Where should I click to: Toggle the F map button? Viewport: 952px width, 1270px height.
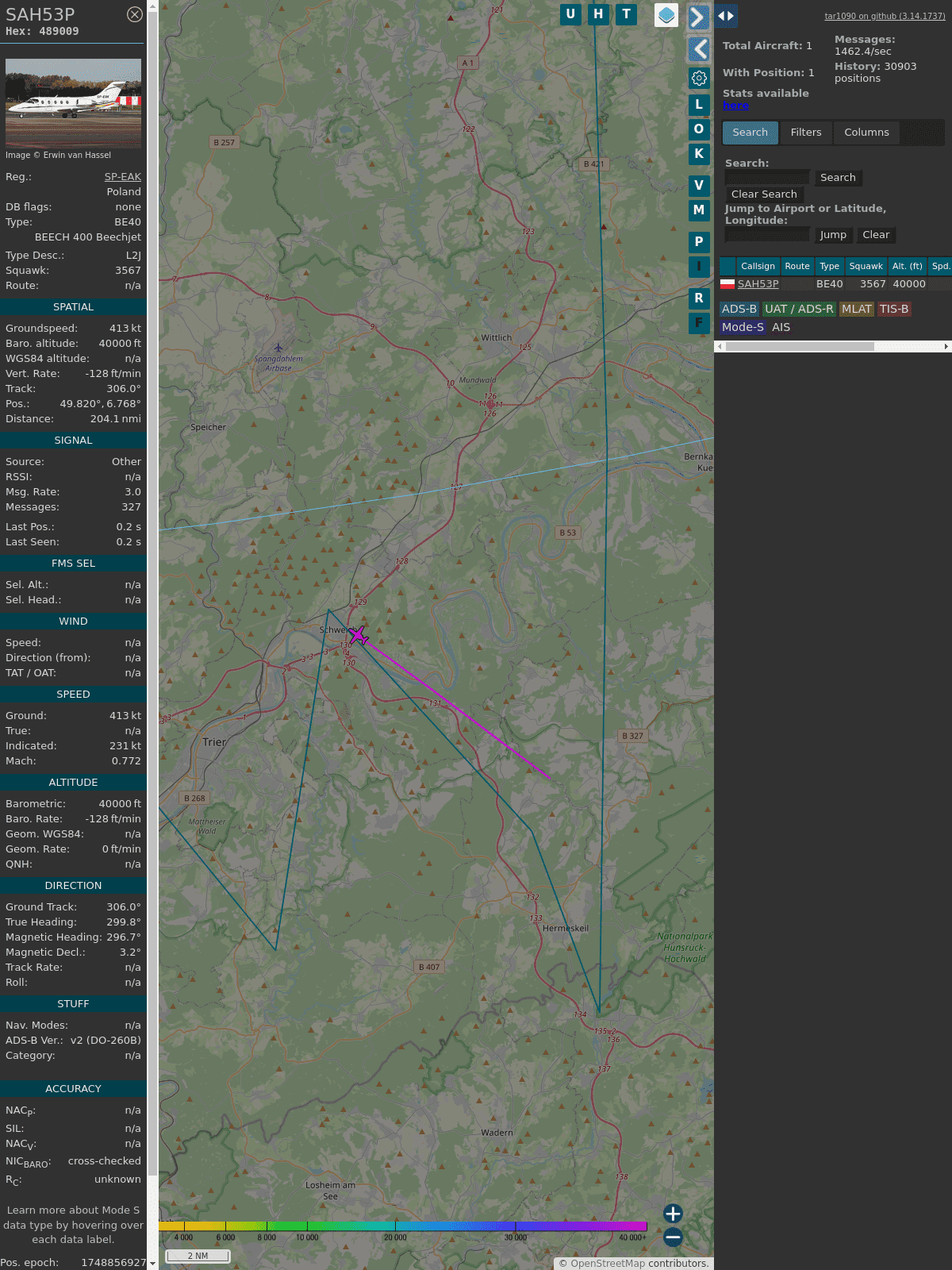tap(699, 323)
